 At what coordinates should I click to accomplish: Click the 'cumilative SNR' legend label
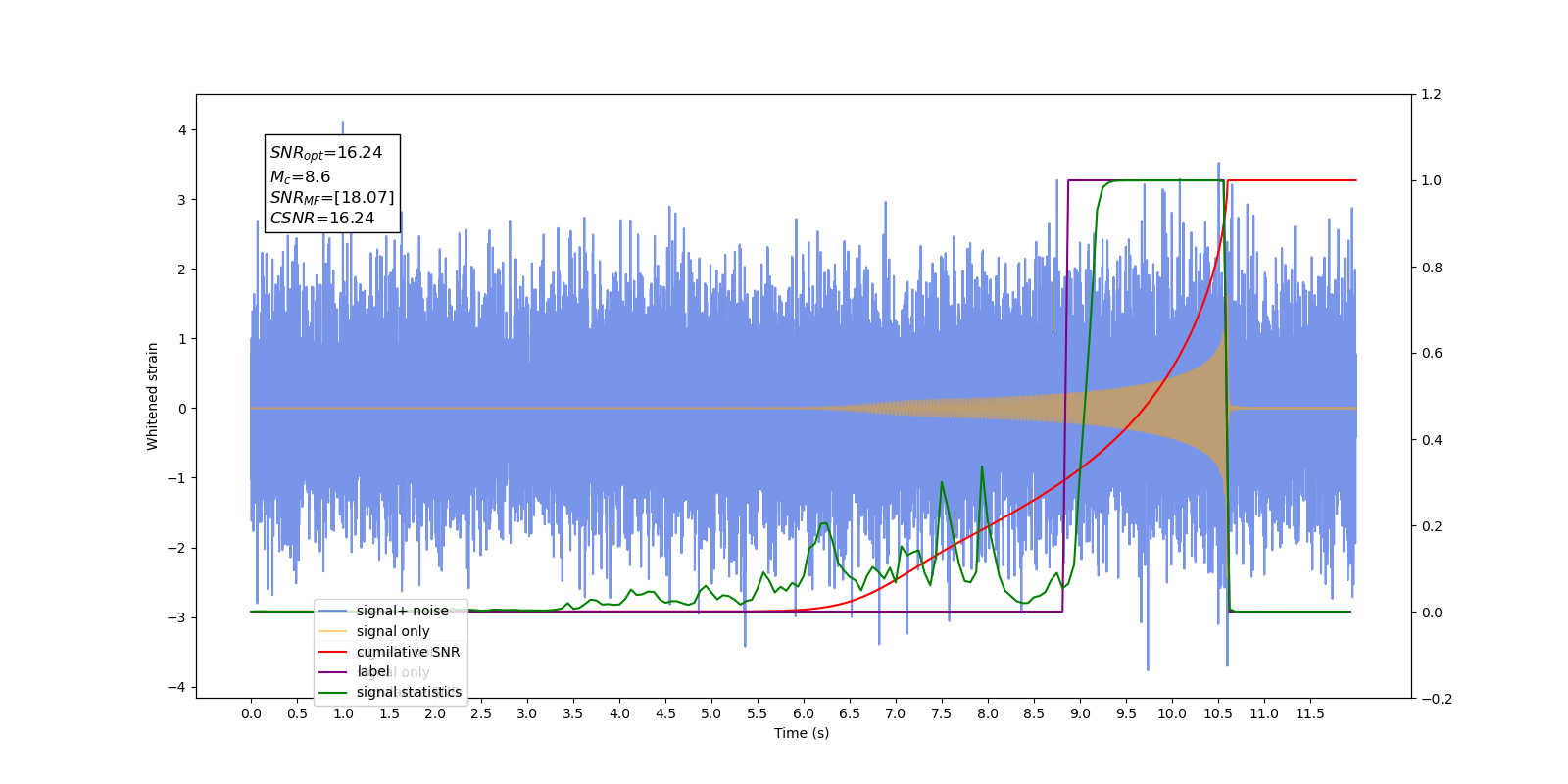point(408,652)
